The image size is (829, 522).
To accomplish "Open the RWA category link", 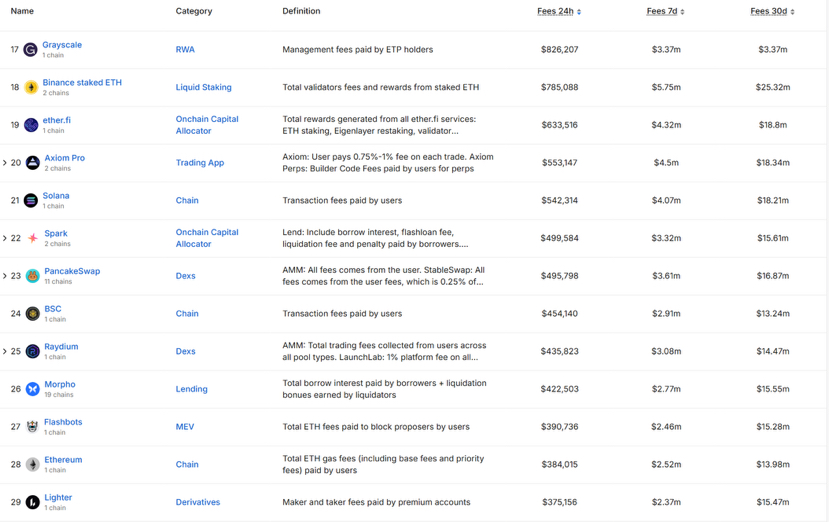I will pyautogui.click(x=185, y=49).
